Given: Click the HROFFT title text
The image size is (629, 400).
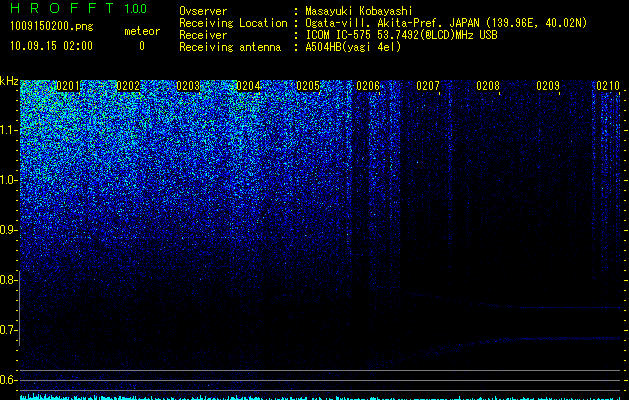Looking at the screenshot, I should point(62,8).
